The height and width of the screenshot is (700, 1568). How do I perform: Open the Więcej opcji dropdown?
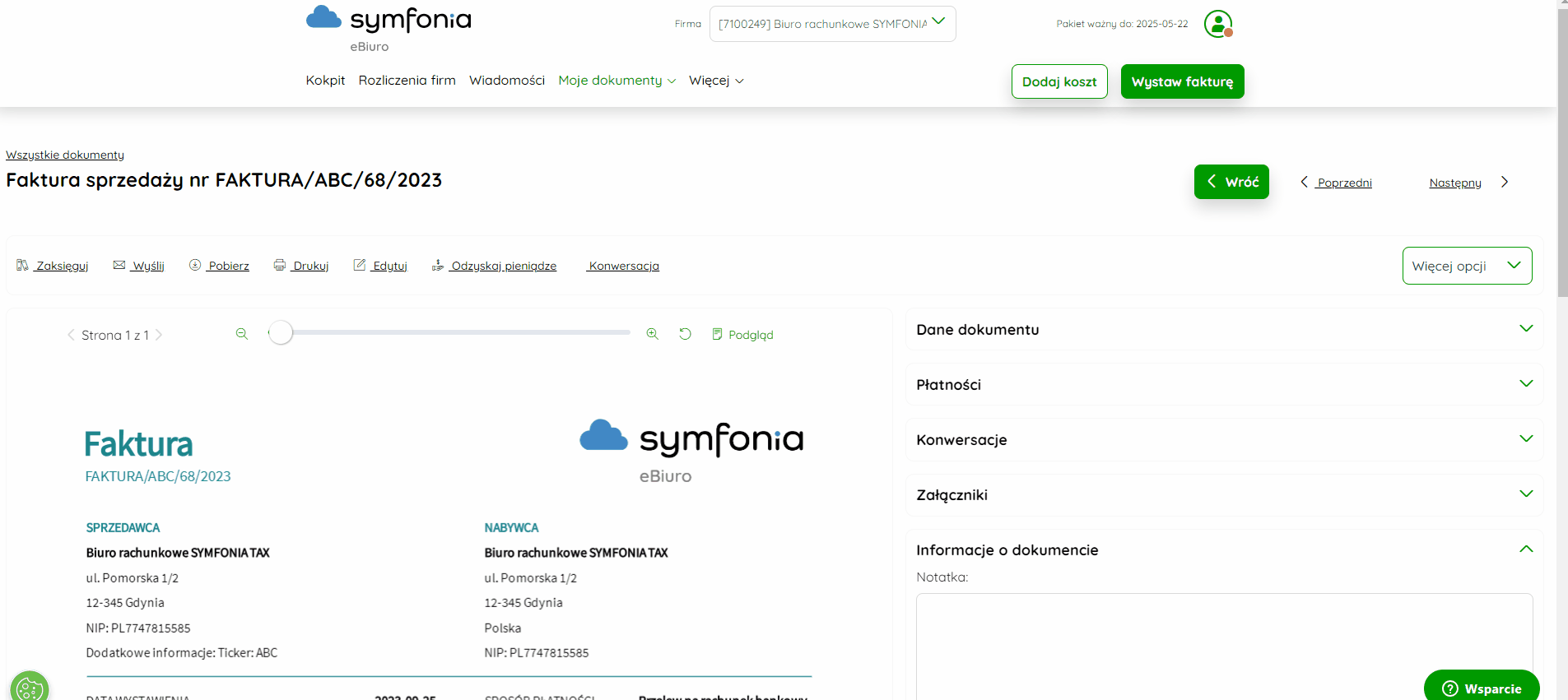pyautogui.click(x=1467, y=266)
